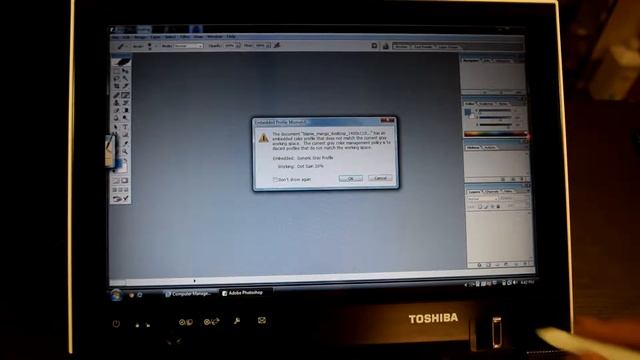The image size is (640, 360).
Task: Switch to Quick Mask mode in toolbox
Action: click(125, 180)
